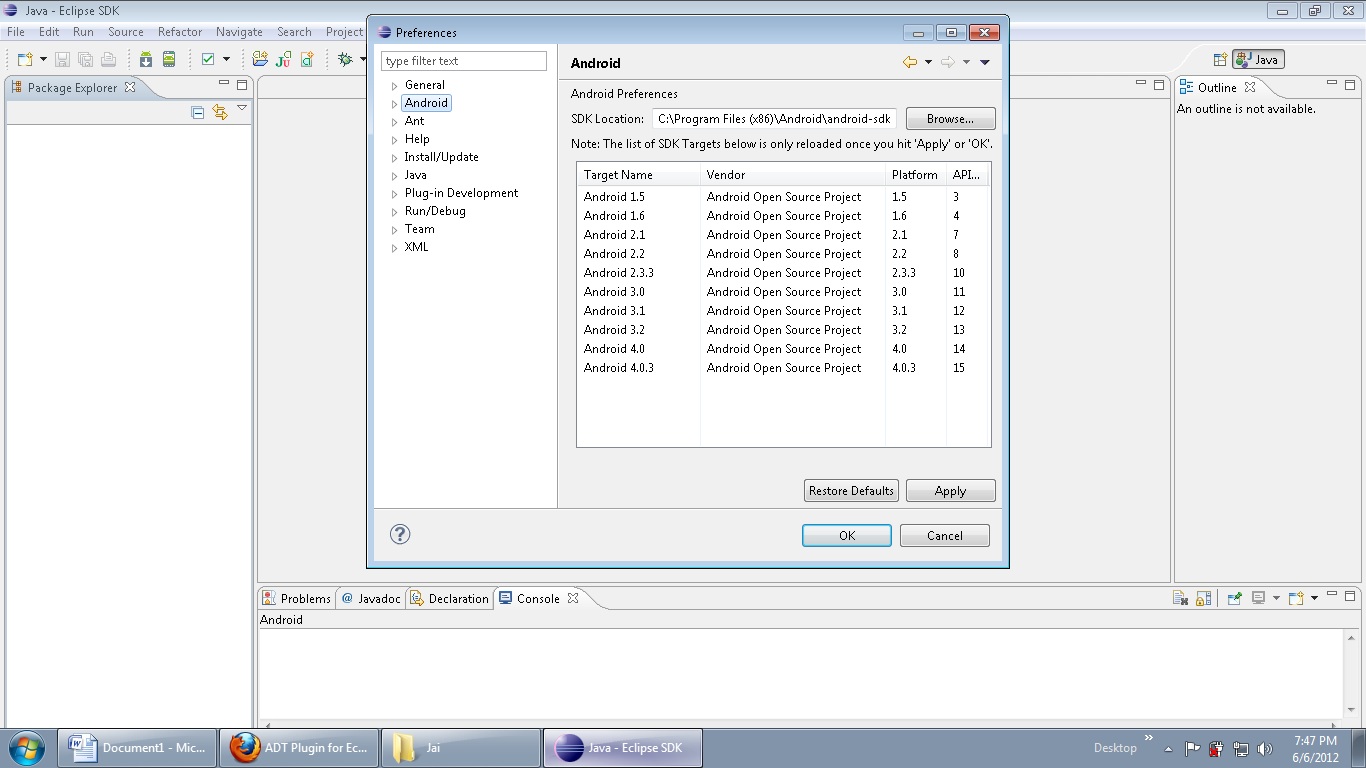Open the Source menu

tap(126, 32)
